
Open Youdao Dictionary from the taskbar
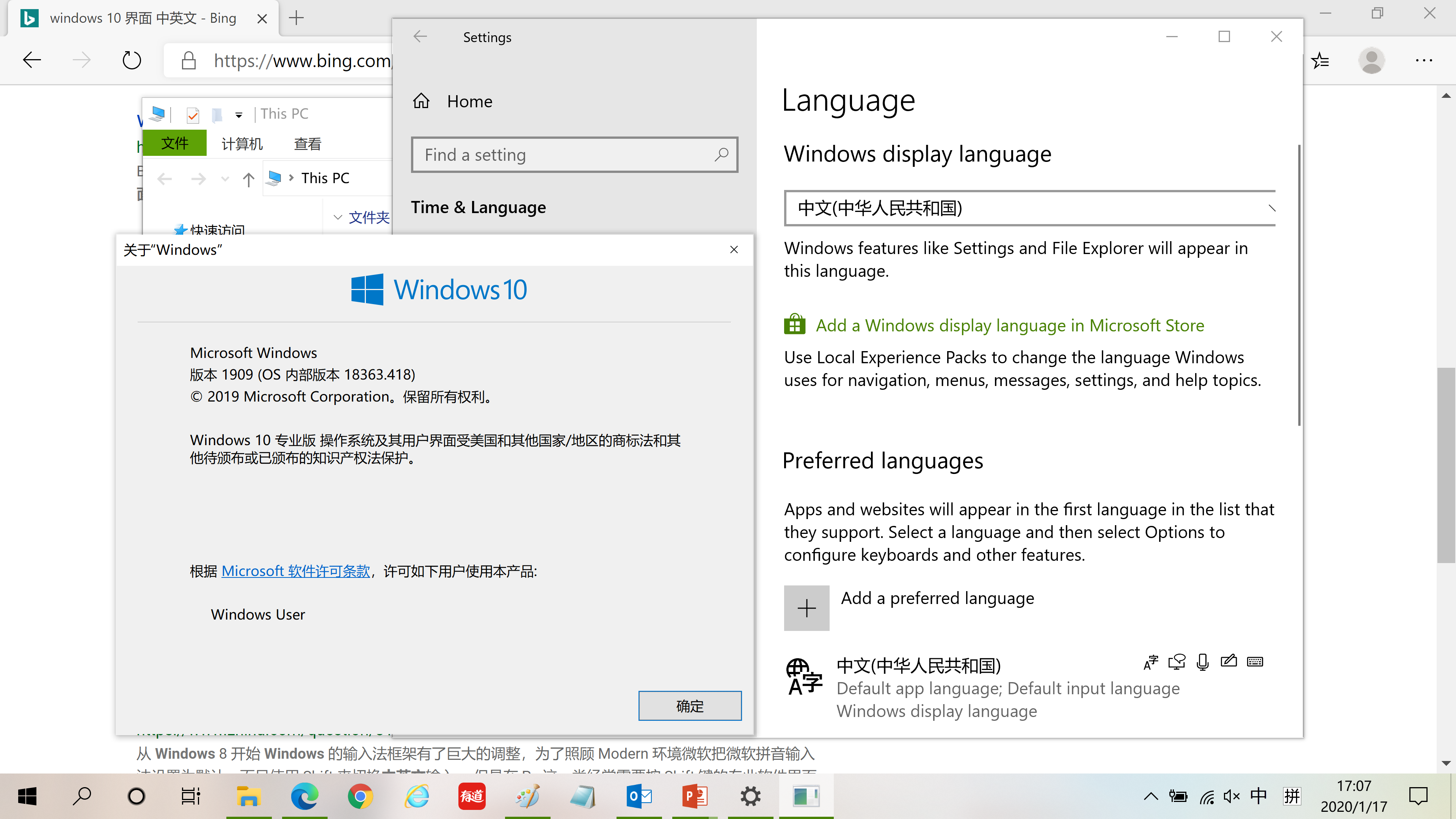472,796
